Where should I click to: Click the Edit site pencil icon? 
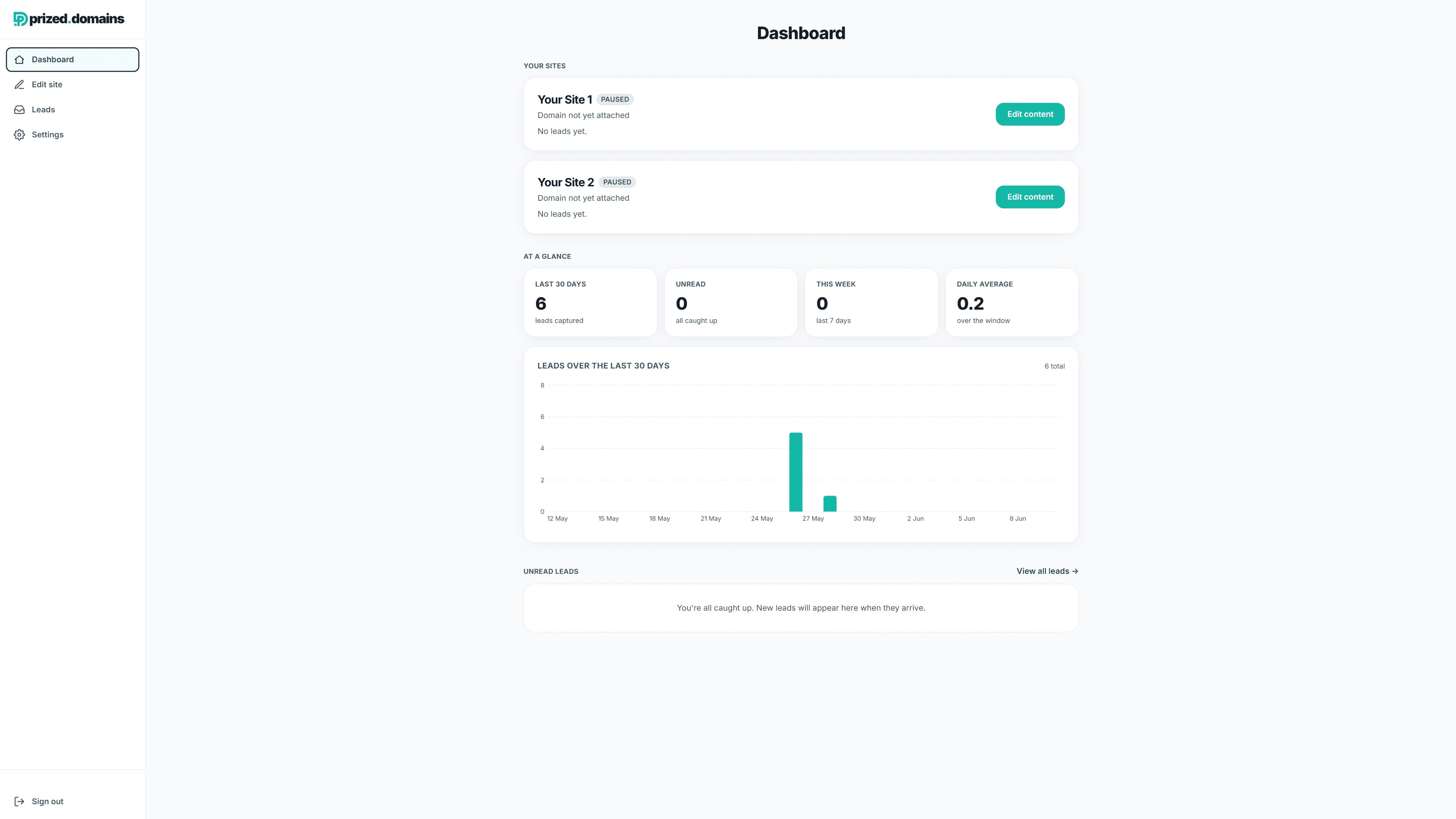click(x=19, y=84)
